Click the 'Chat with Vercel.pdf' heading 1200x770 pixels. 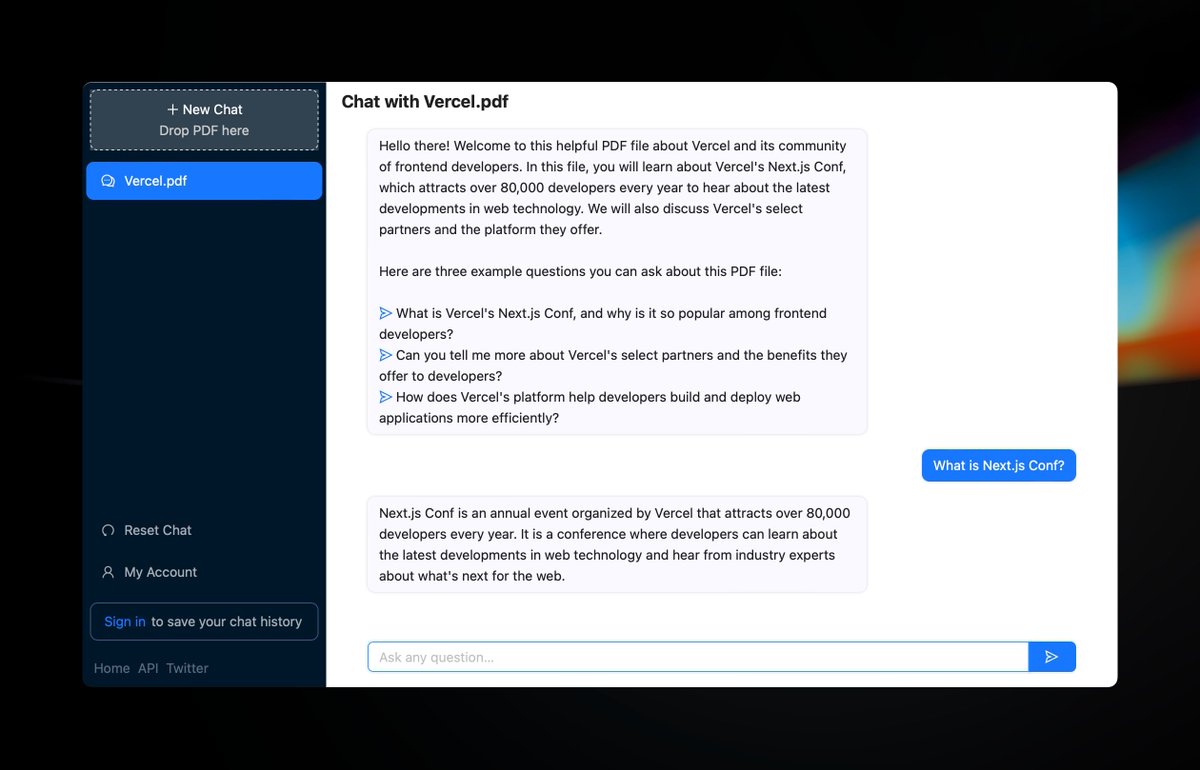click(425, 101)
